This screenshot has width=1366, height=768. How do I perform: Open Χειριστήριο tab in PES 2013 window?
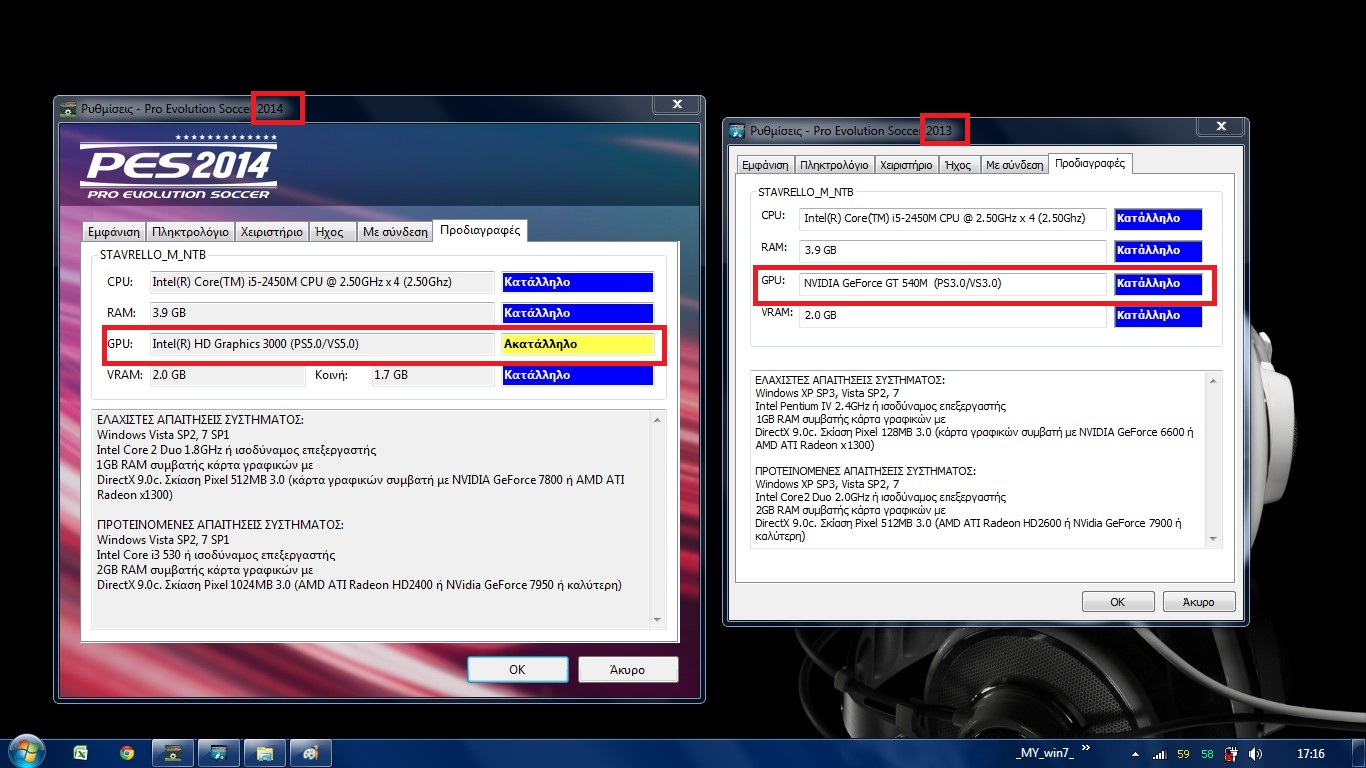pos(908,165)
